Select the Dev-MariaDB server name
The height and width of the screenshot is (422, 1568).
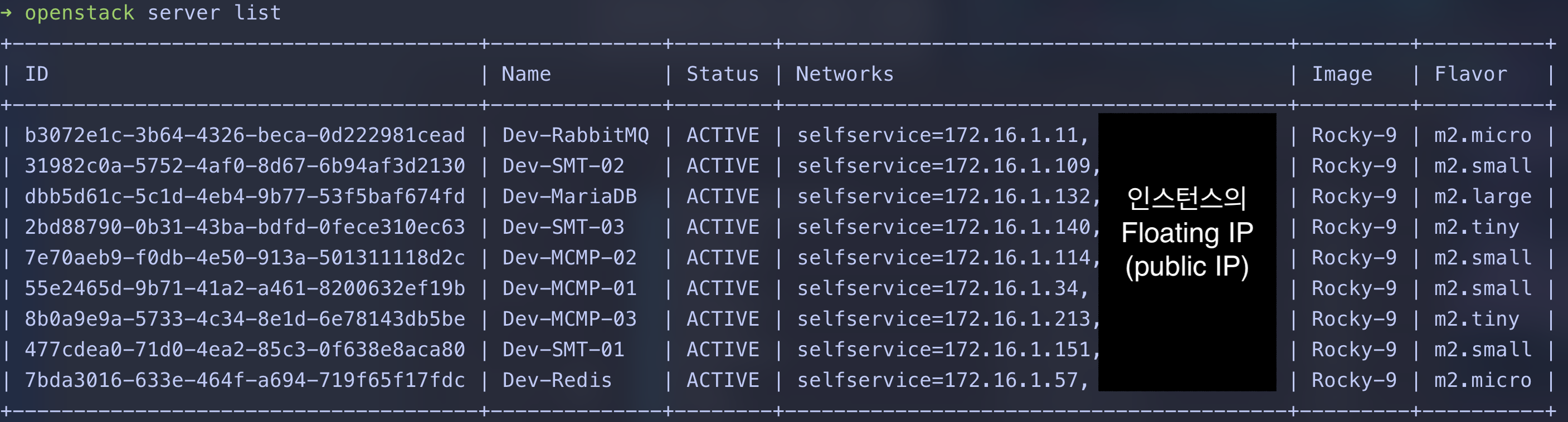(x=569, y=197)
